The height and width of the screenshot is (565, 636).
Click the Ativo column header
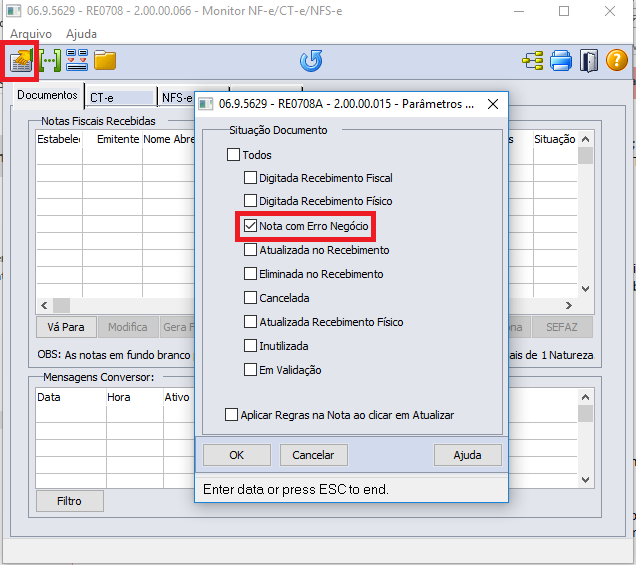point(179,397)
